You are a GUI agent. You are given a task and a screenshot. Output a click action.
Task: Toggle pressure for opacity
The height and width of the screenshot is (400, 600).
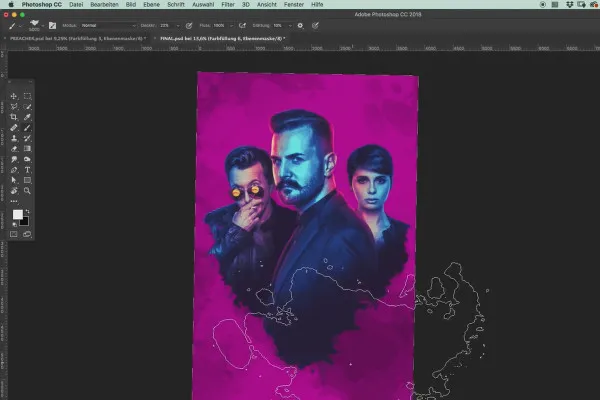click(x=189, y=26)
